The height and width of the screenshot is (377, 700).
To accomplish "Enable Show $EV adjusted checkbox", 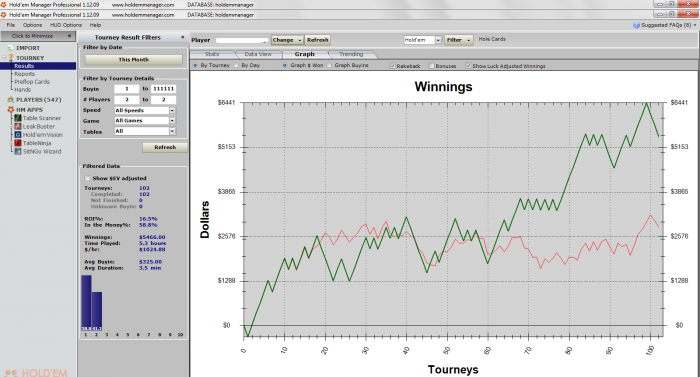I will [88, 178].
